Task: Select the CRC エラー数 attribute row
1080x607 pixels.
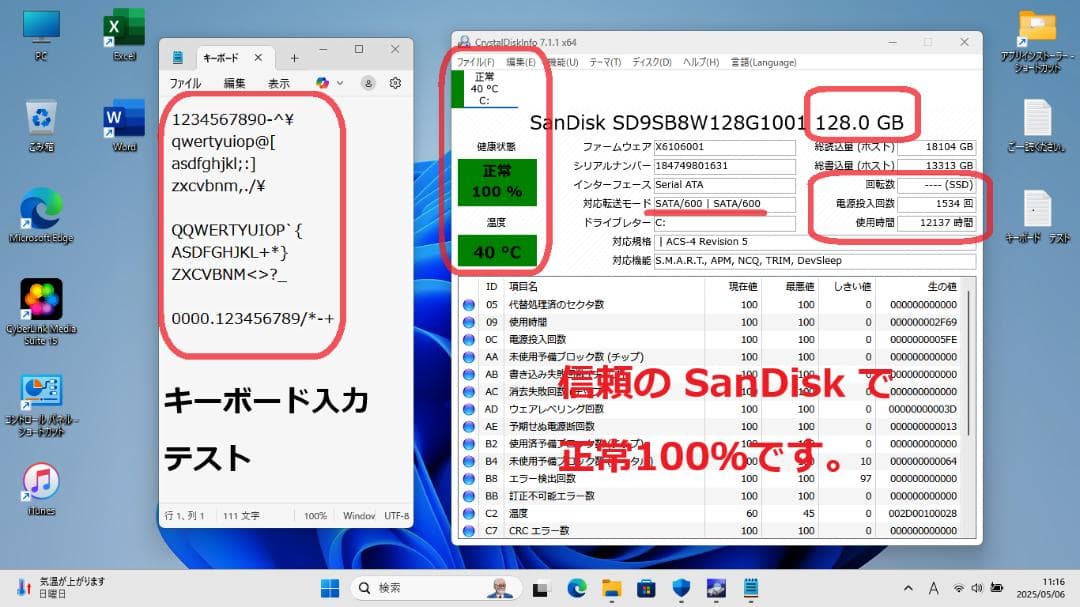Action: click(712, 531)
